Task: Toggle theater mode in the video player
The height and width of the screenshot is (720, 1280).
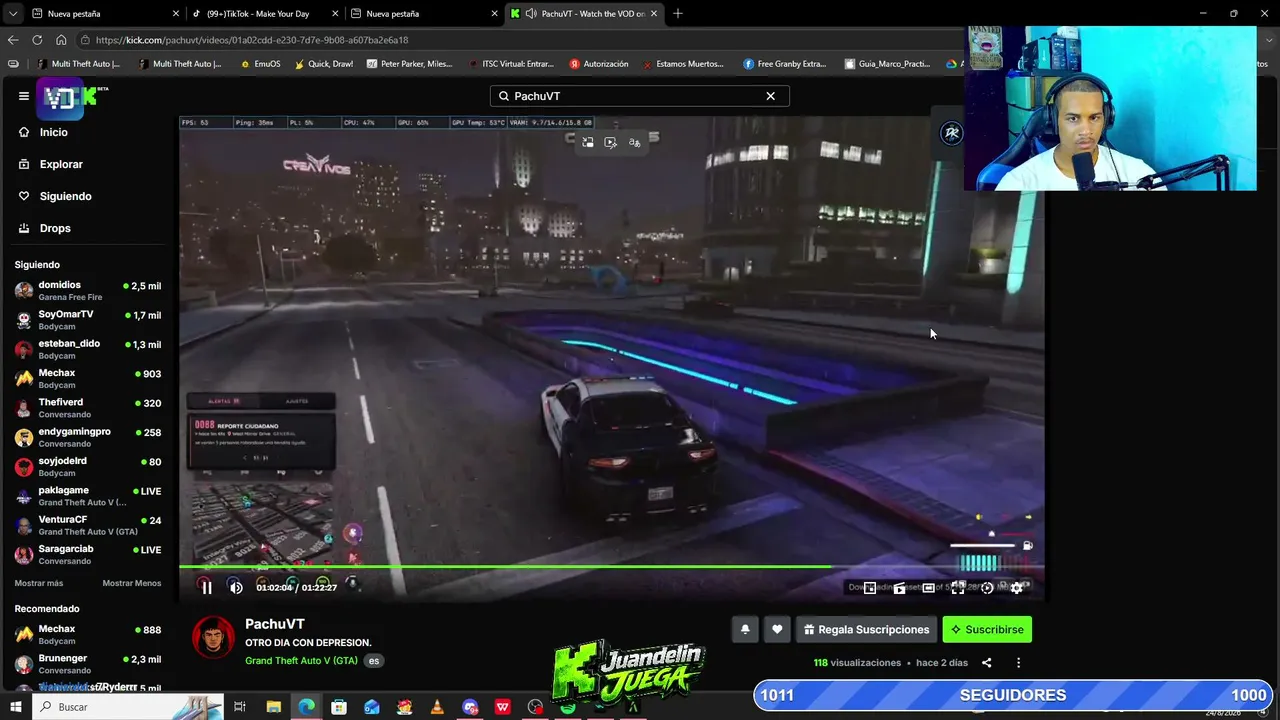Action: (929, 588)
